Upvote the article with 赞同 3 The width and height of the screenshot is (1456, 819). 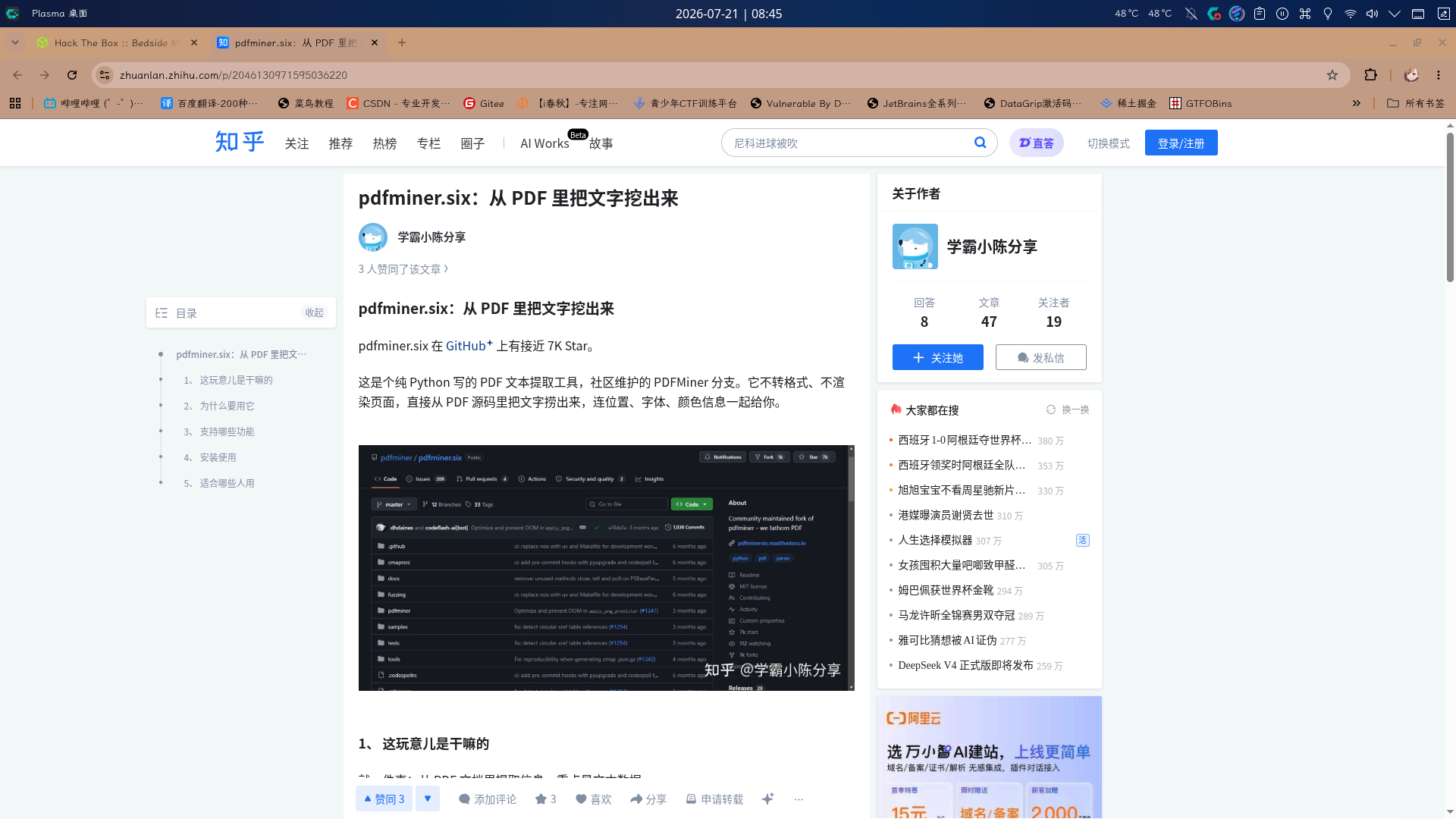384,799
